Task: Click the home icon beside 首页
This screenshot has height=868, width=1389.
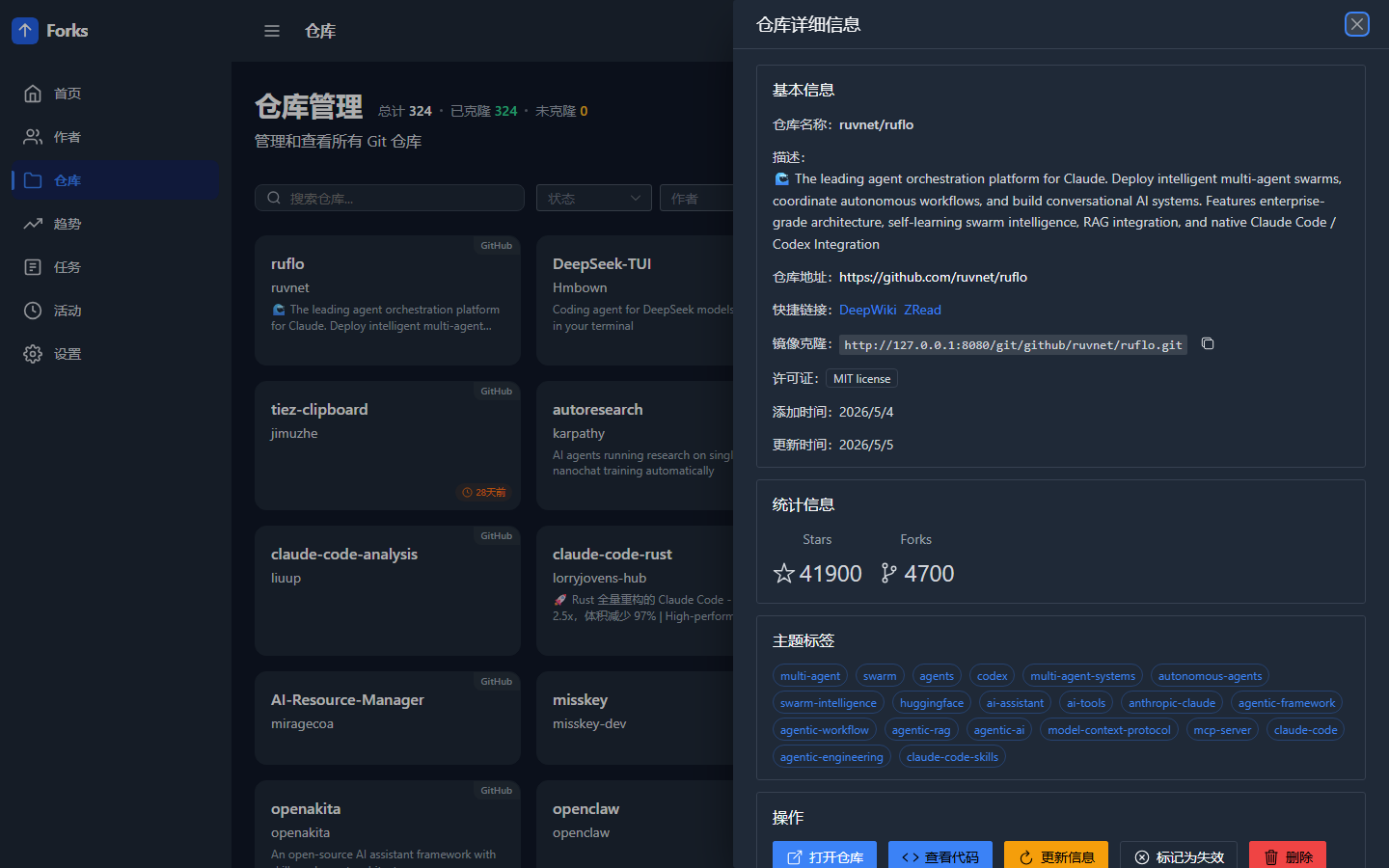Action: (x=33, y=94)
